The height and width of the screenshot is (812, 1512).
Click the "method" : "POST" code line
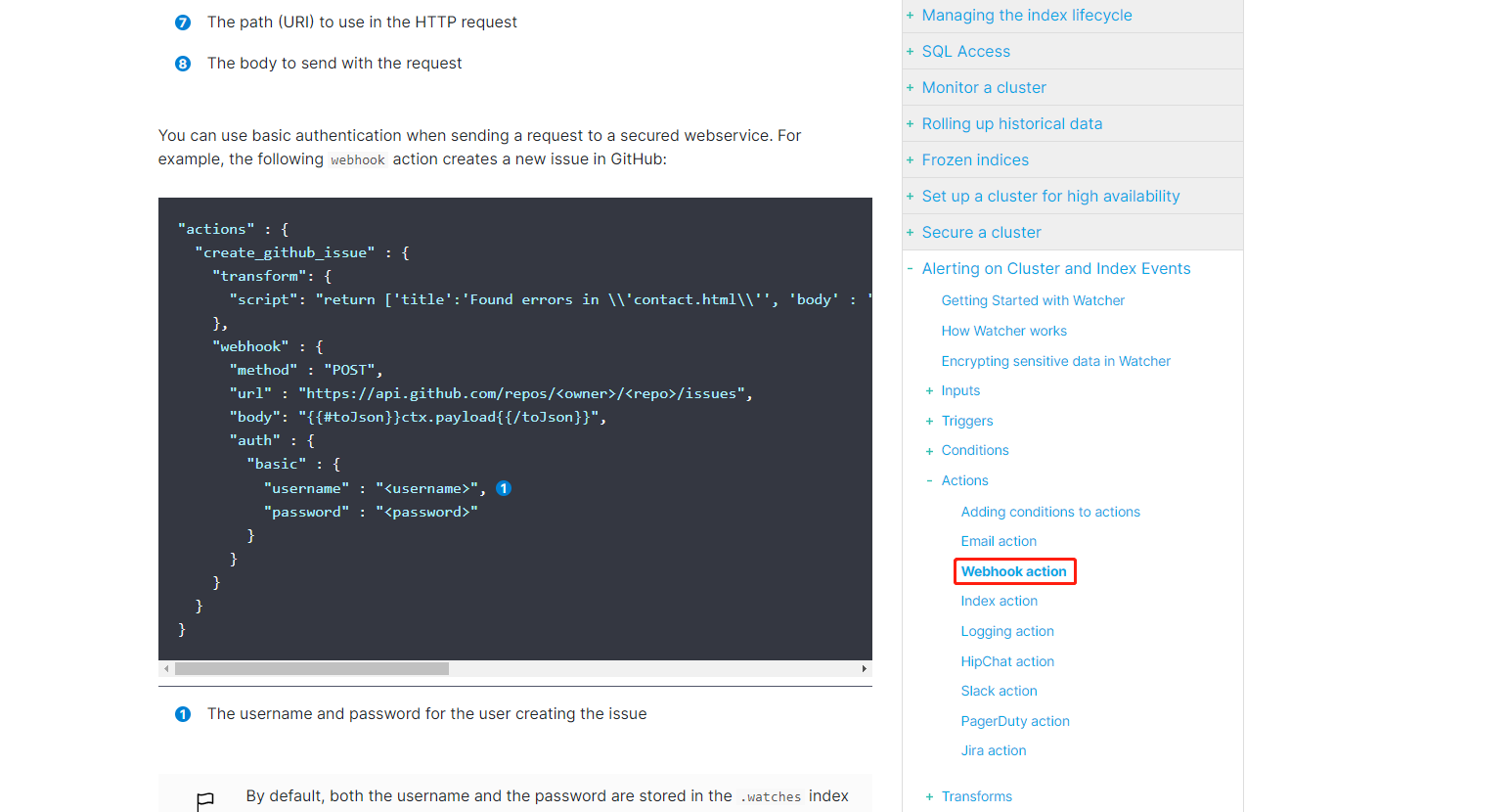(306, 371)
